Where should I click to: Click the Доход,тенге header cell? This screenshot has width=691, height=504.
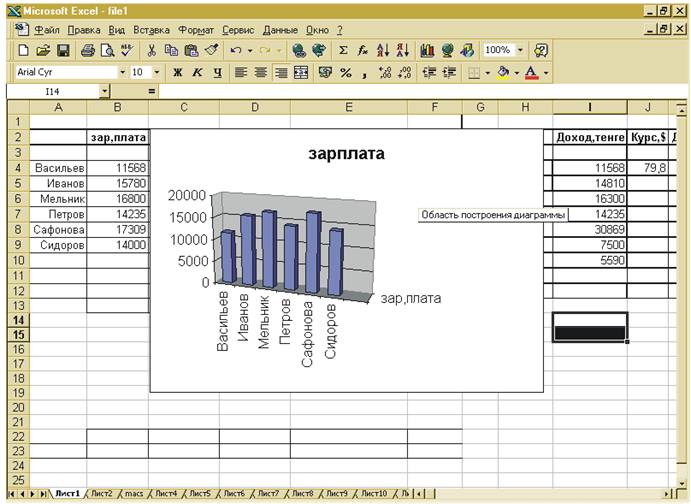pos(590,137)
